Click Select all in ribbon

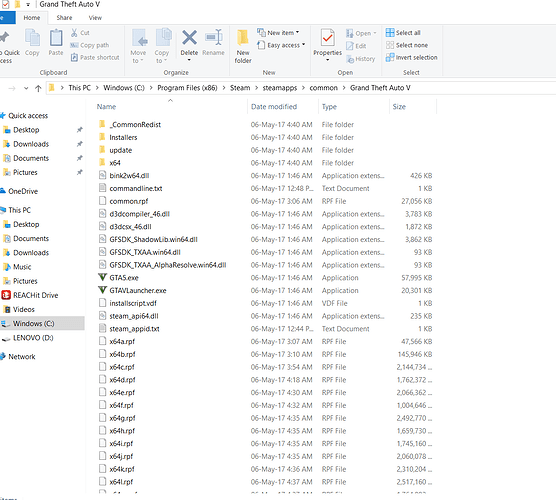403,33
